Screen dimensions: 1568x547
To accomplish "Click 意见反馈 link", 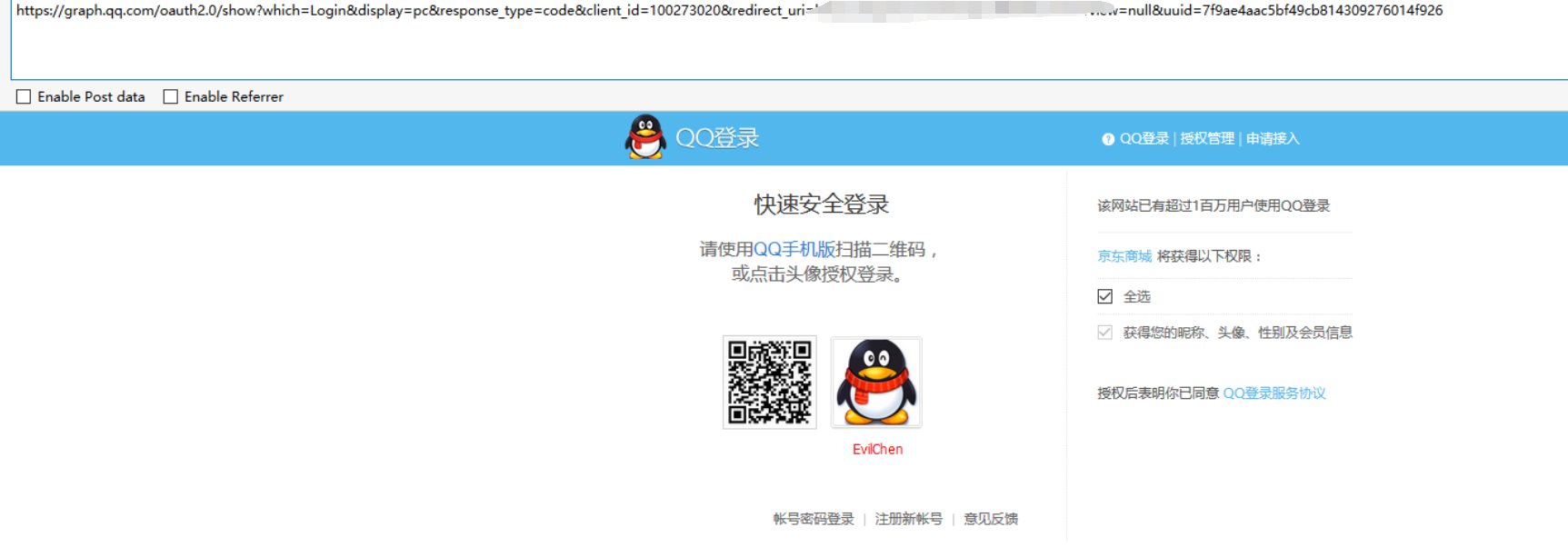I will pyautogui.click(x=991, y=519).
